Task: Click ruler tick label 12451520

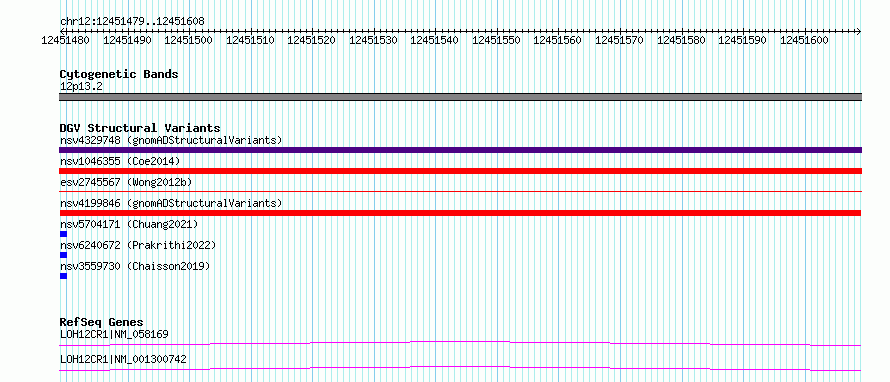Action: pyautogui.click(x=312, y=40)
